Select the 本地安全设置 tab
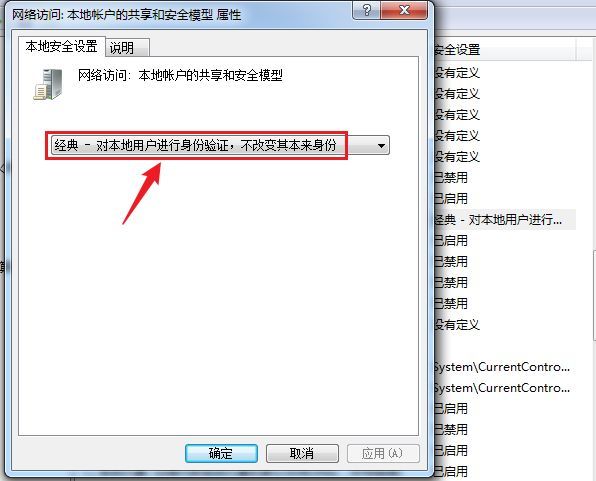596x481 pixels. coord(62,47)
